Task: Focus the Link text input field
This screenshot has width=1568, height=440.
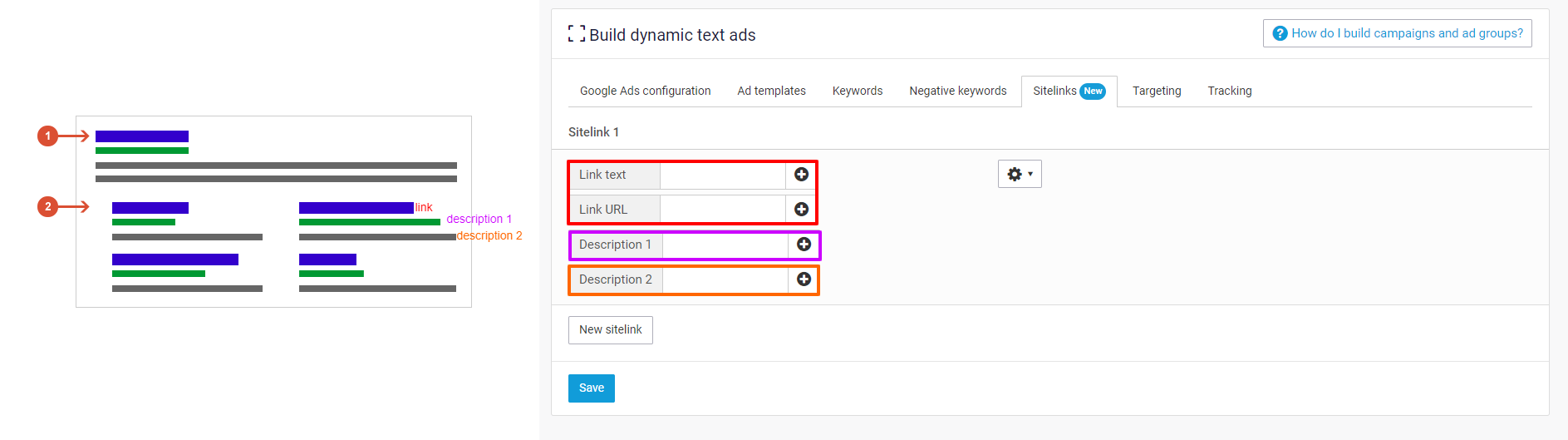Action: tap(722, 175)
